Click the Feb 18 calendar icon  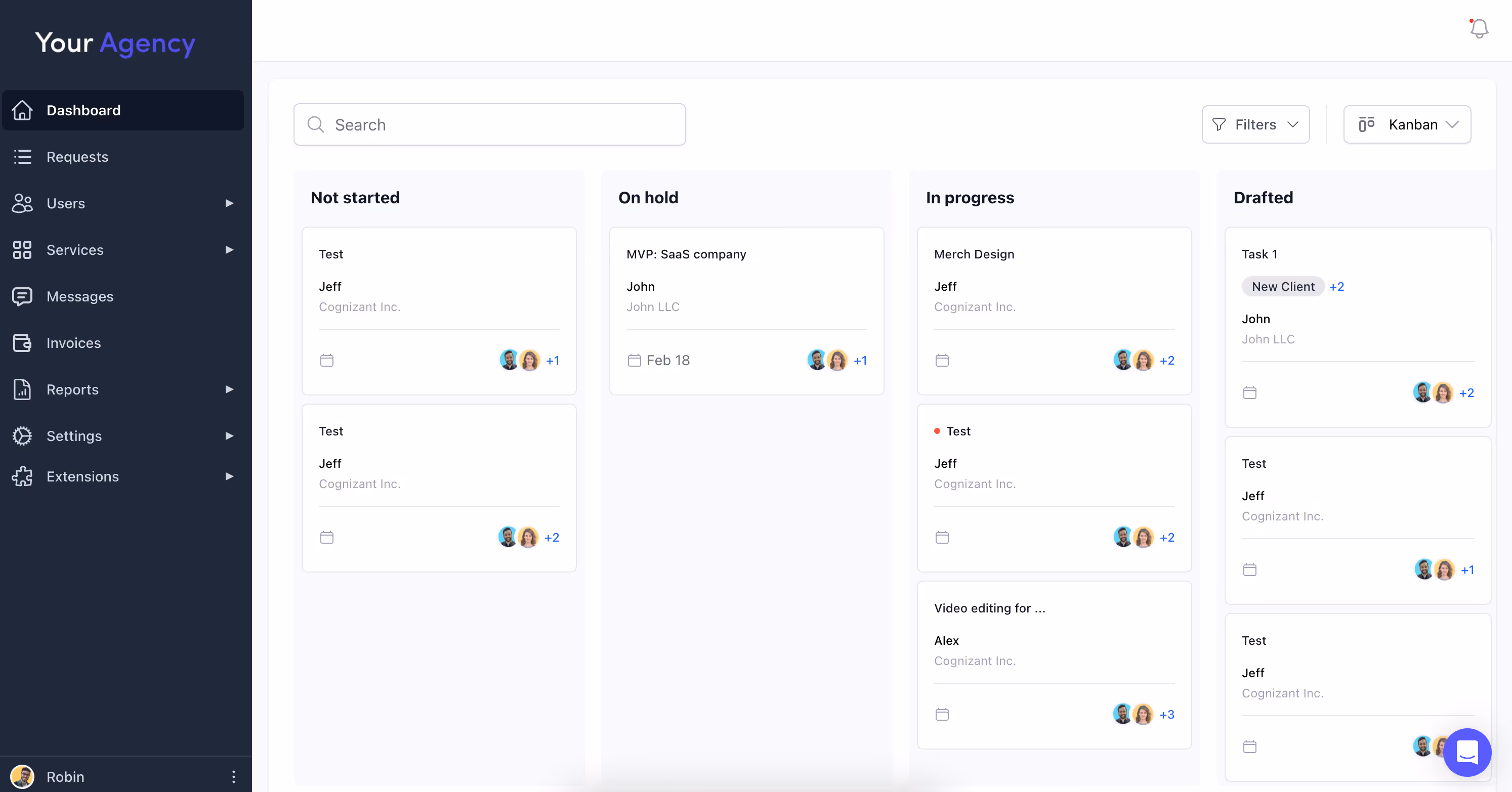point(634,360)
